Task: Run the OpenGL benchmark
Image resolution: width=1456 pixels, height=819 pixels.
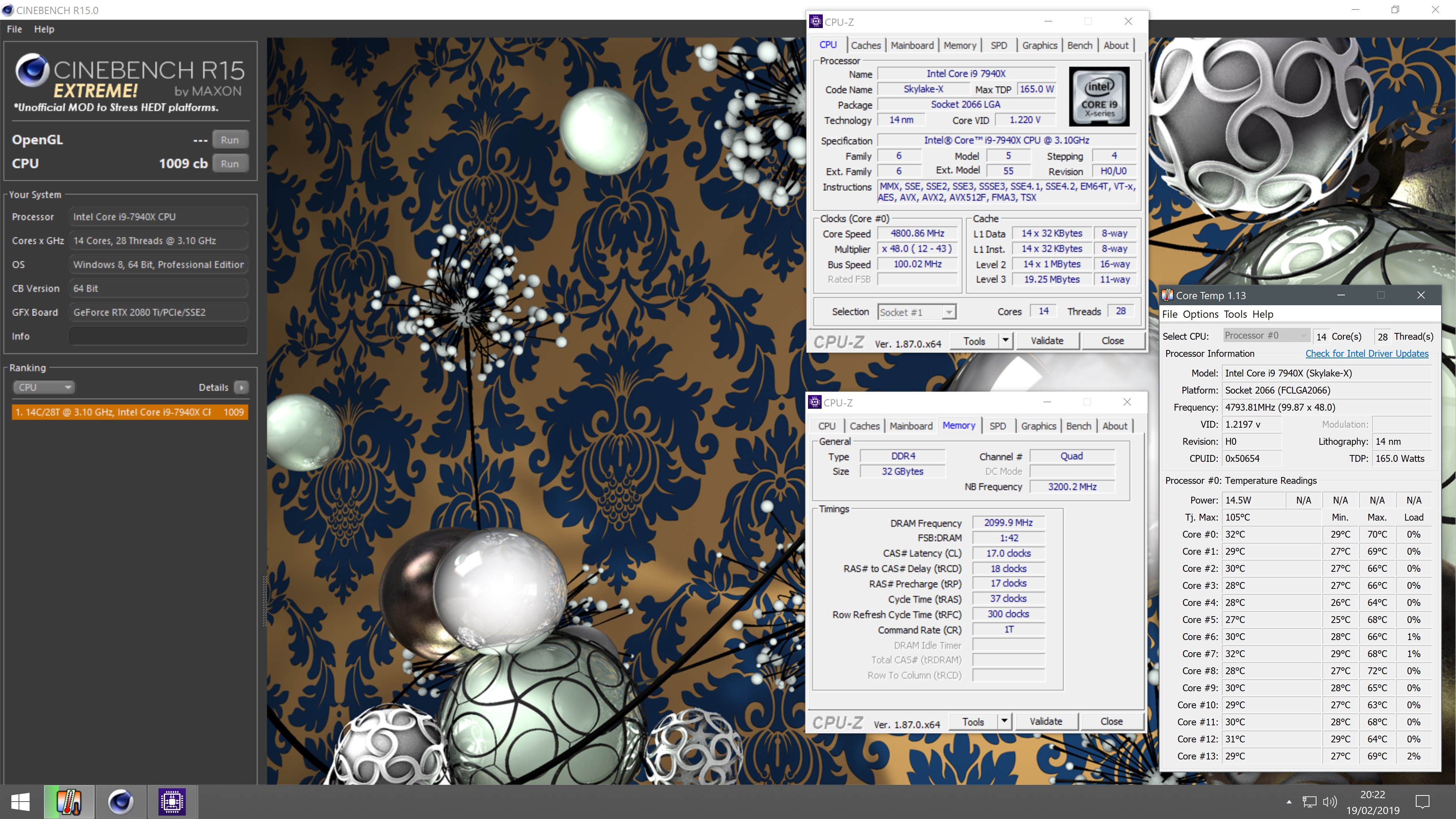Action: (229, 140)
